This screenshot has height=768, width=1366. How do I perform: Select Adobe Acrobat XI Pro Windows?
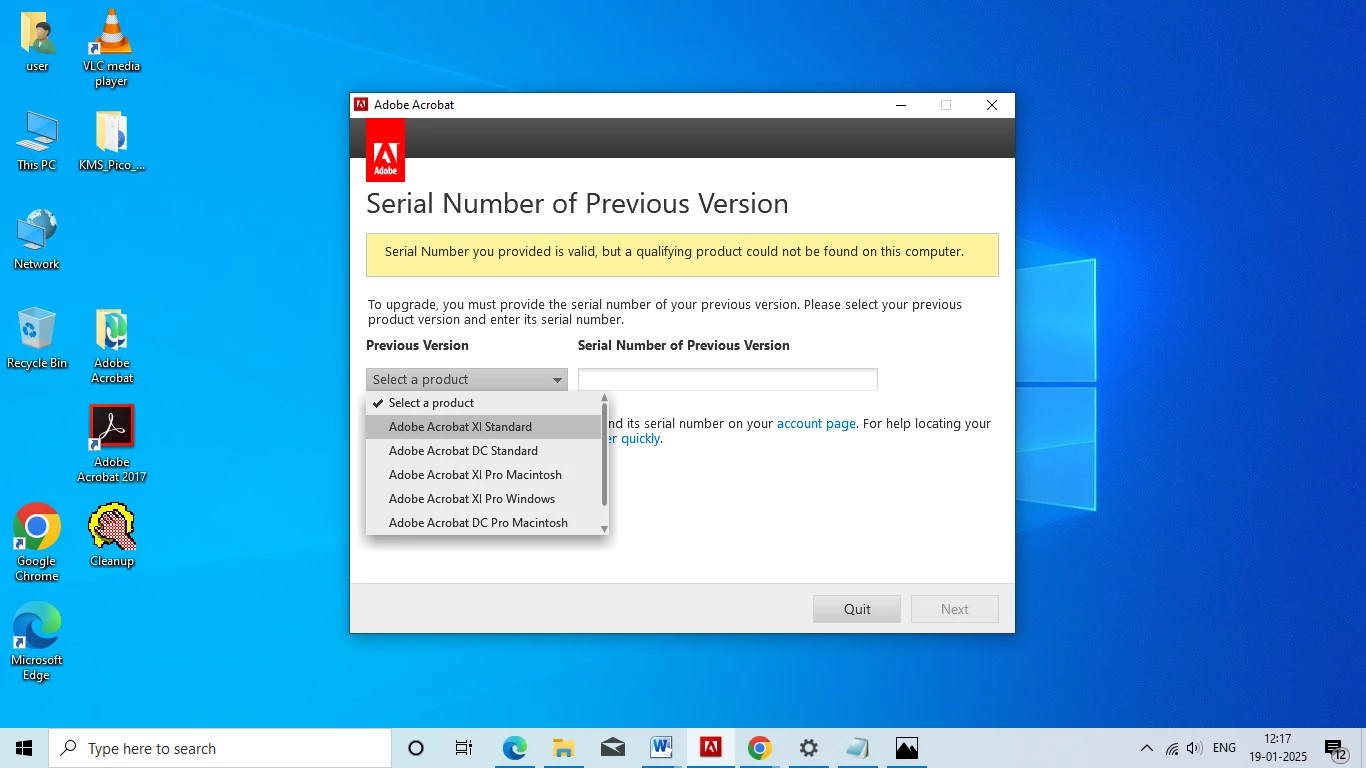coord(484,499)
